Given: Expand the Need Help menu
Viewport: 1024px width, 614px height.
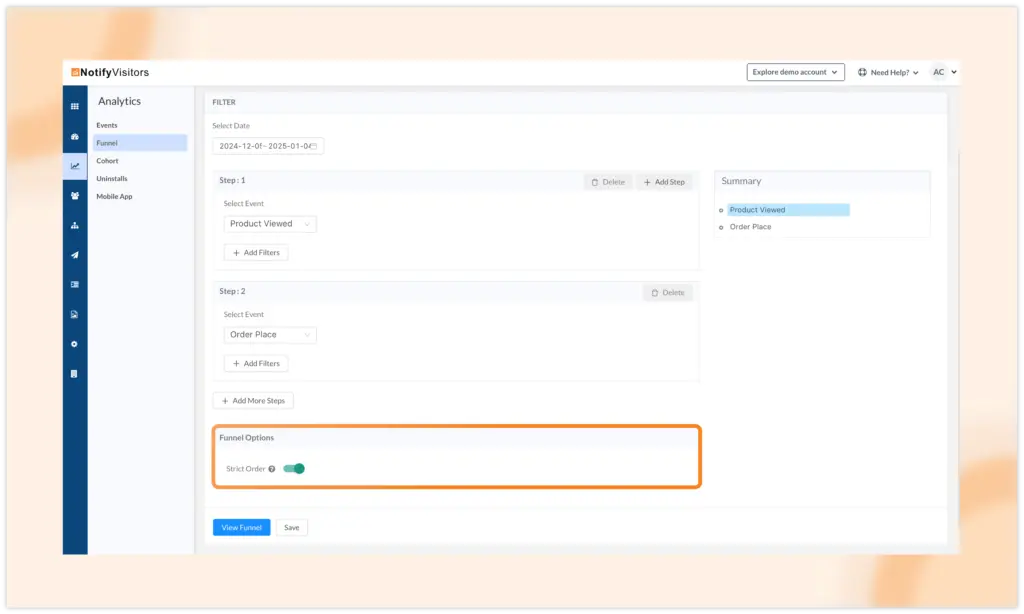Looking at the screenshot, I should coord(888,72).
